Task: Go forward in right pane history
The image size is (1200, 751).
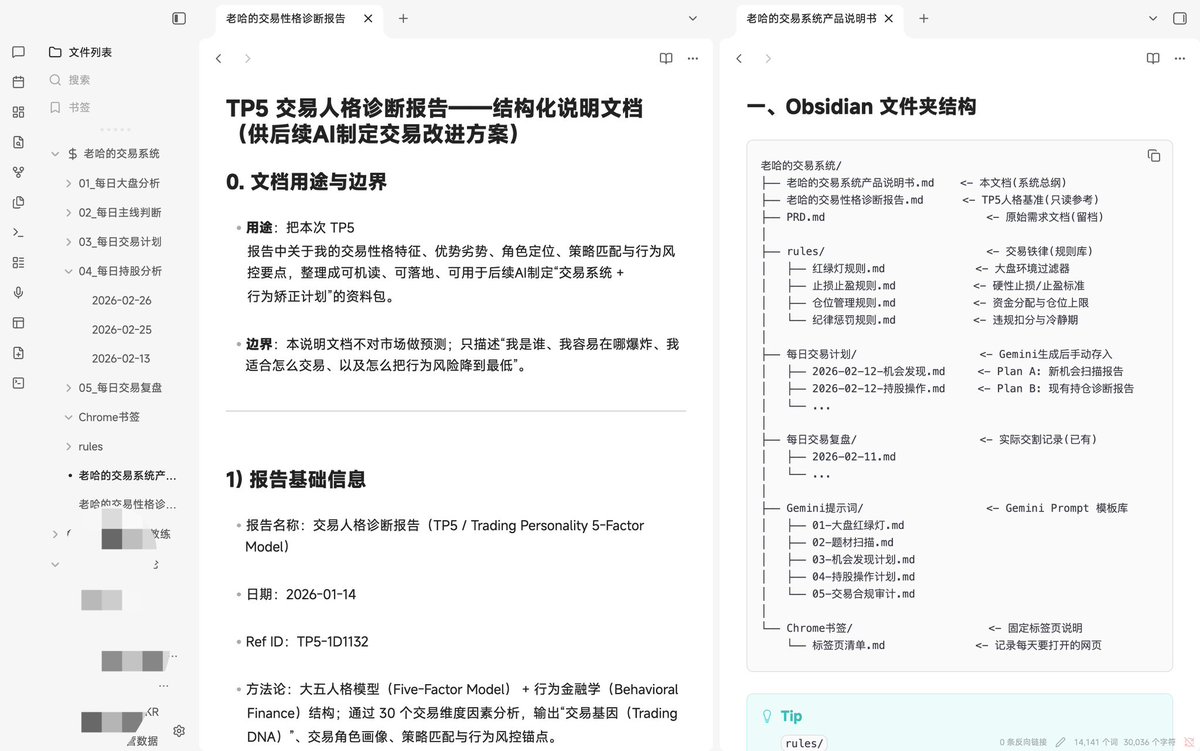Action: (x=768, y=59)
